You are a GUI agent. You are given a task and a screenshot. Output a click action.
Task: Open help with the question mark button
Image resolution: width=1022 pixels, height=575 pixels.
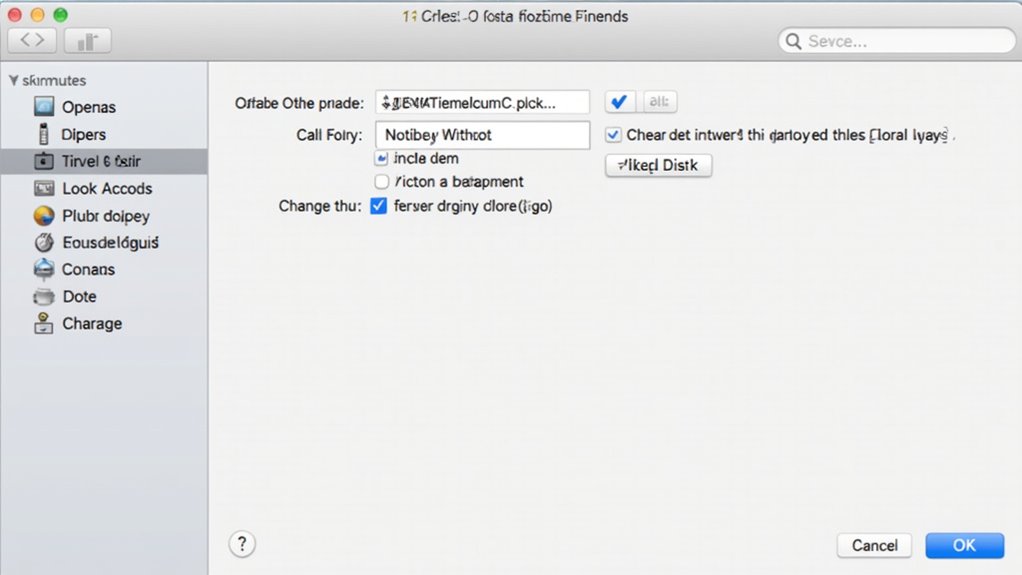coord(242,544)
